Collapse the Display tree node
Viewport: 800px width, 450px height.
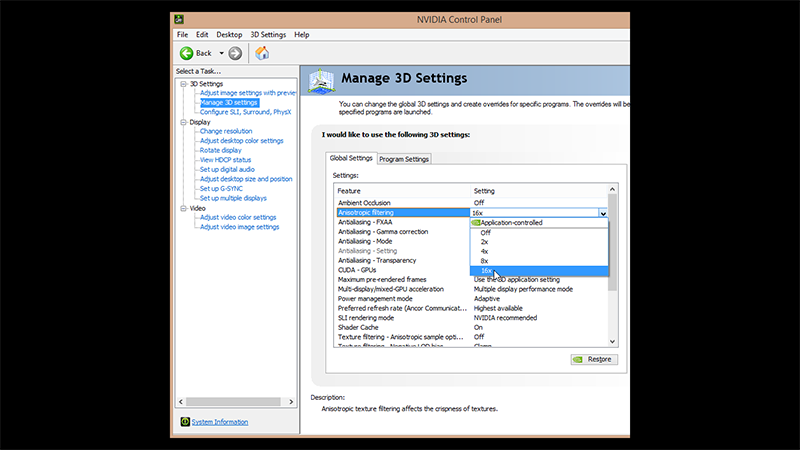[x=183, y=122]
